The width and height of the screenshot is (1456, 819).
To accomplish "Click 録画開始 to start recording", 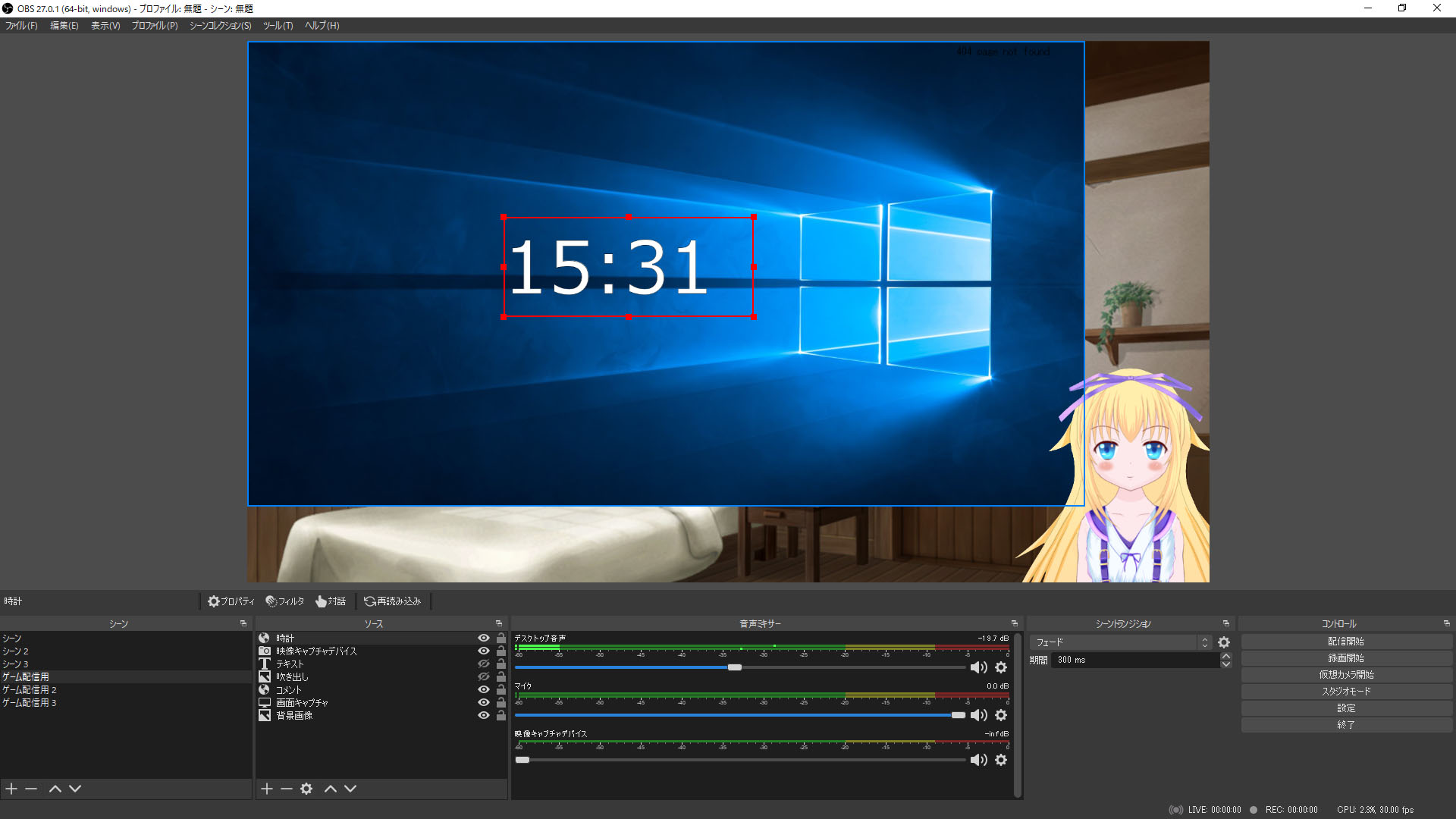I will coord(1347,658).
